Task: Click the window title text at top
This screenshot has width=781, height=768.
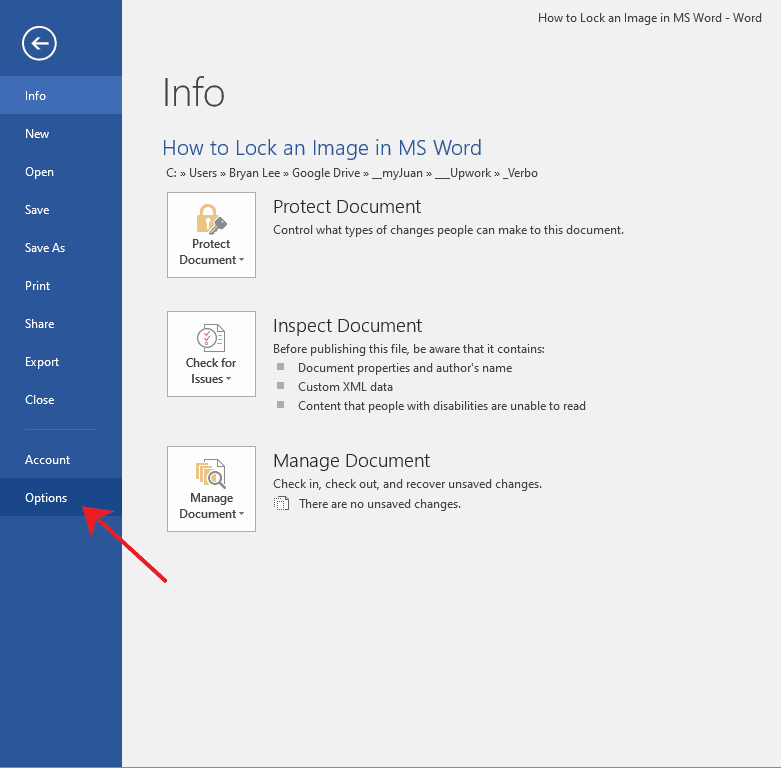Action: (650, 18)
